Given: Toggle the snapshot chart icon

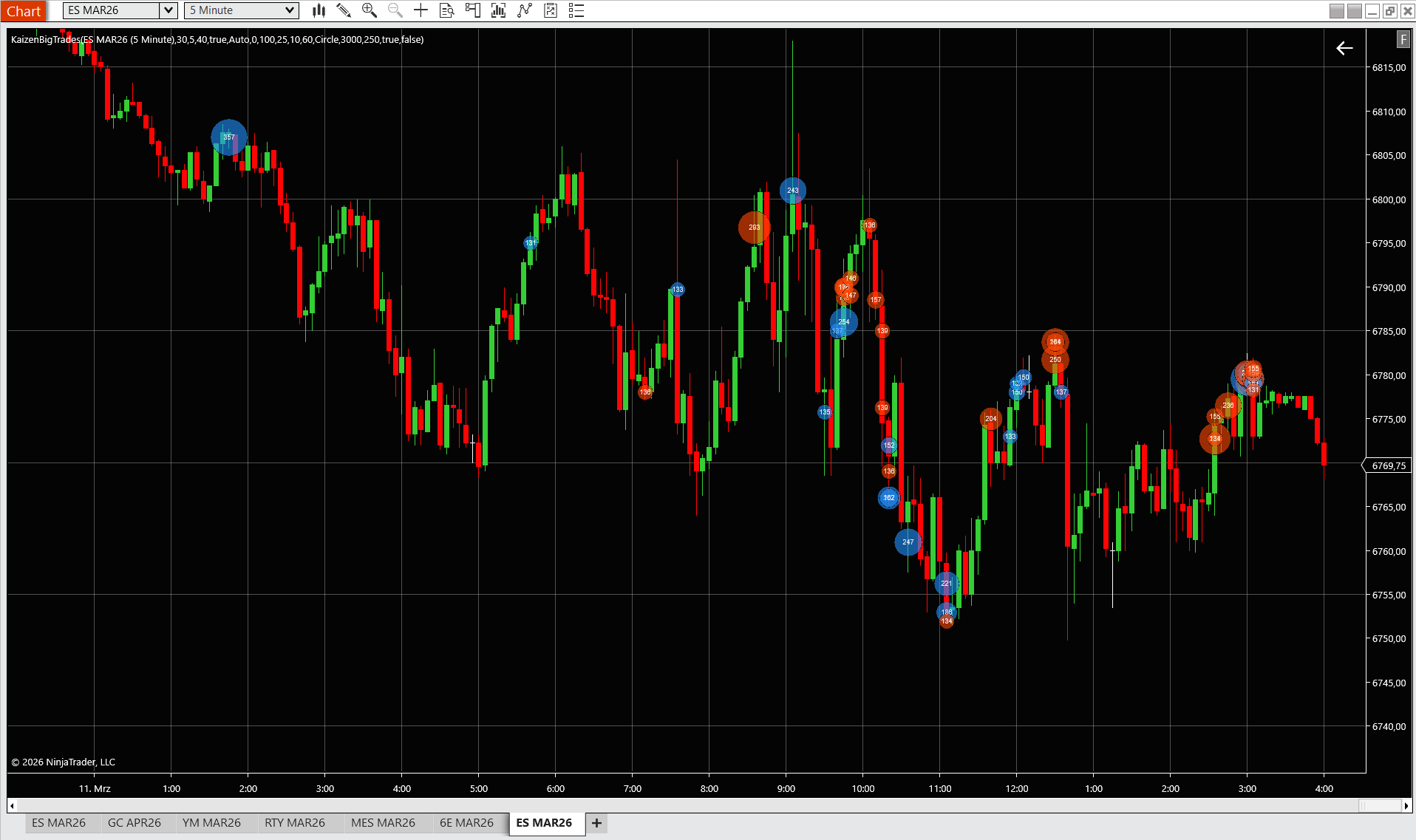Looking at the screenshot, I should (x=551, y=10).
